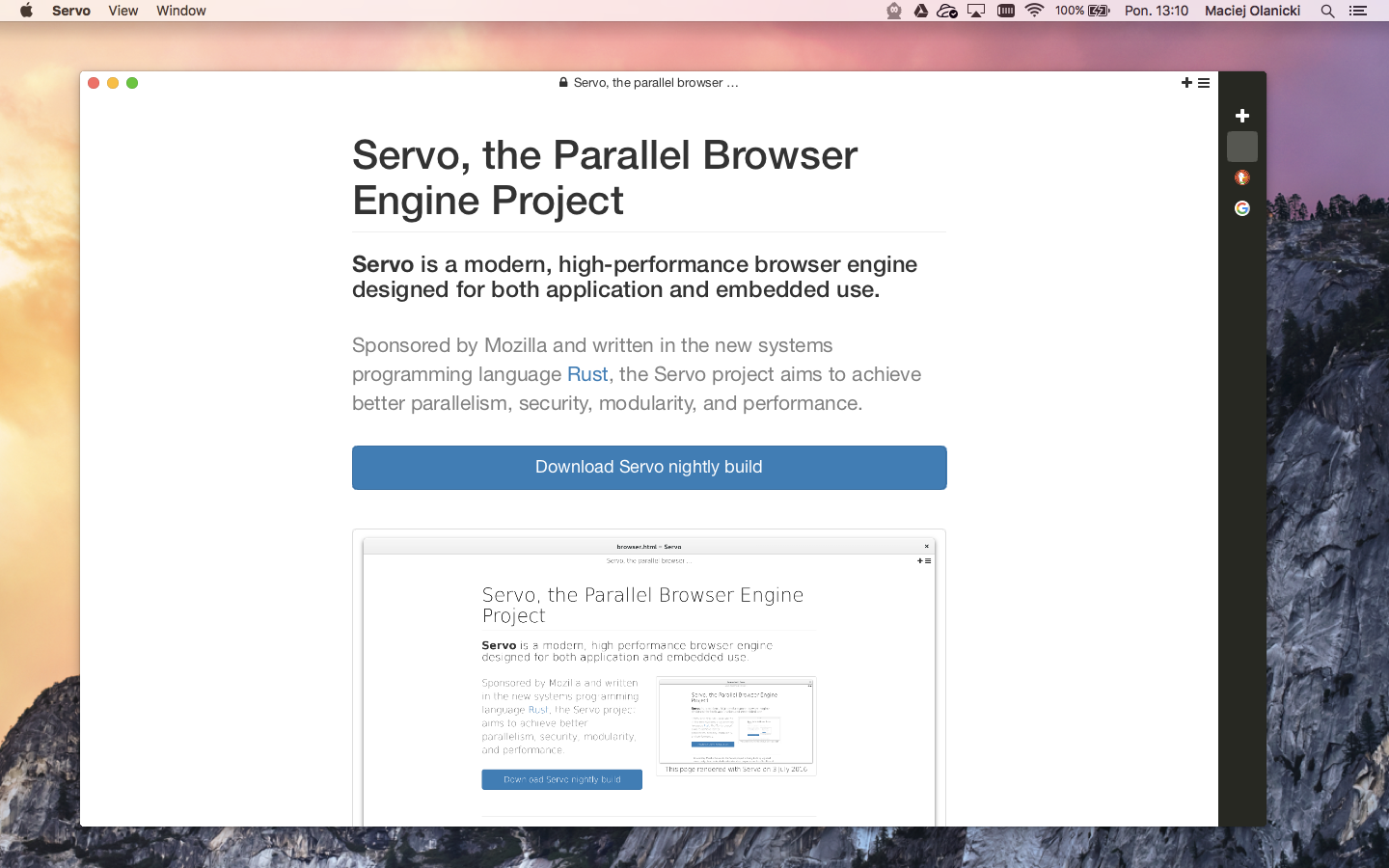1389x868 pixels.
Task: Open the hamburger menu in the title bar
Action: [x=1204, y=83]
